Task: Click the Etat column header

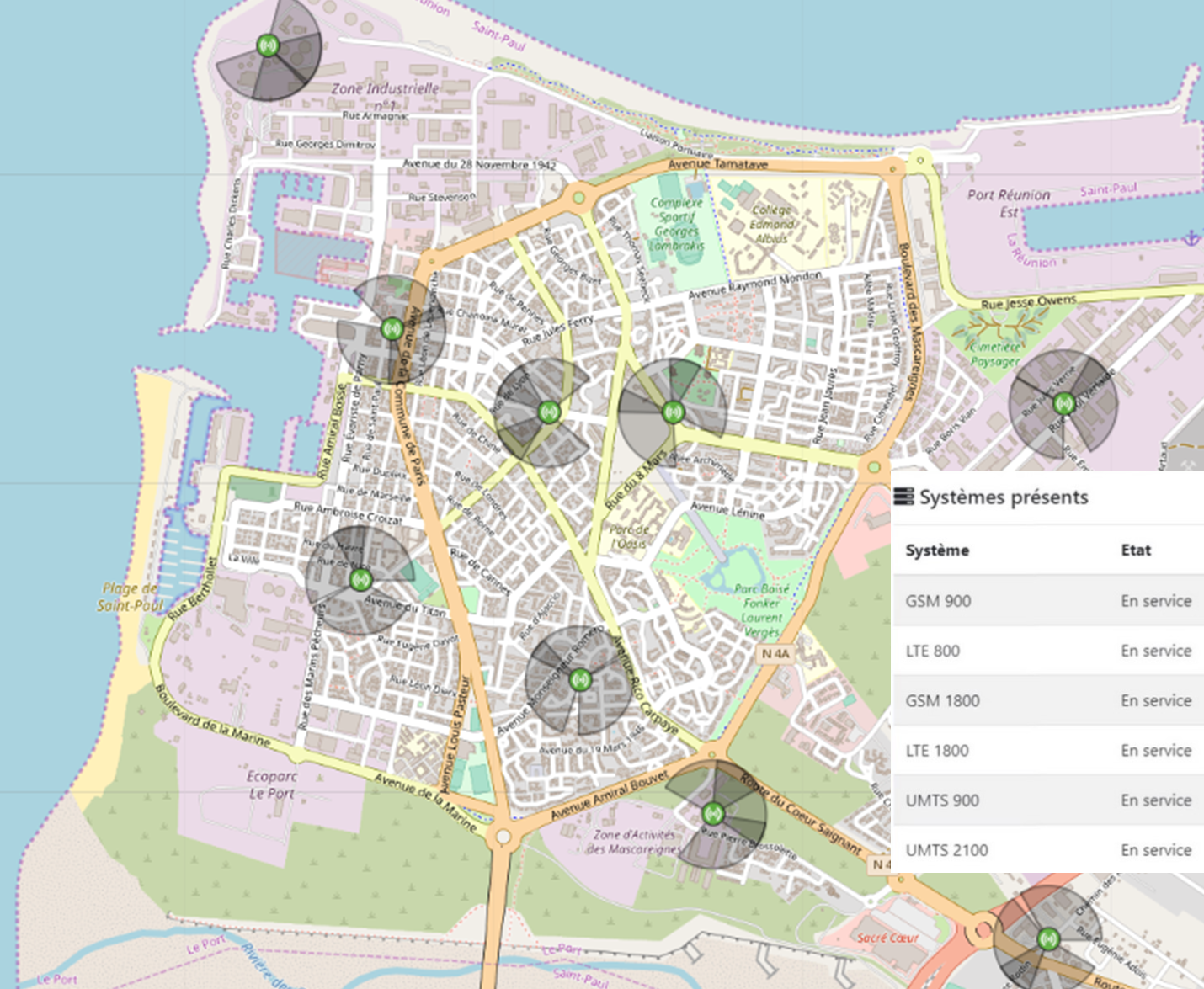Action: click(1136, 550)
